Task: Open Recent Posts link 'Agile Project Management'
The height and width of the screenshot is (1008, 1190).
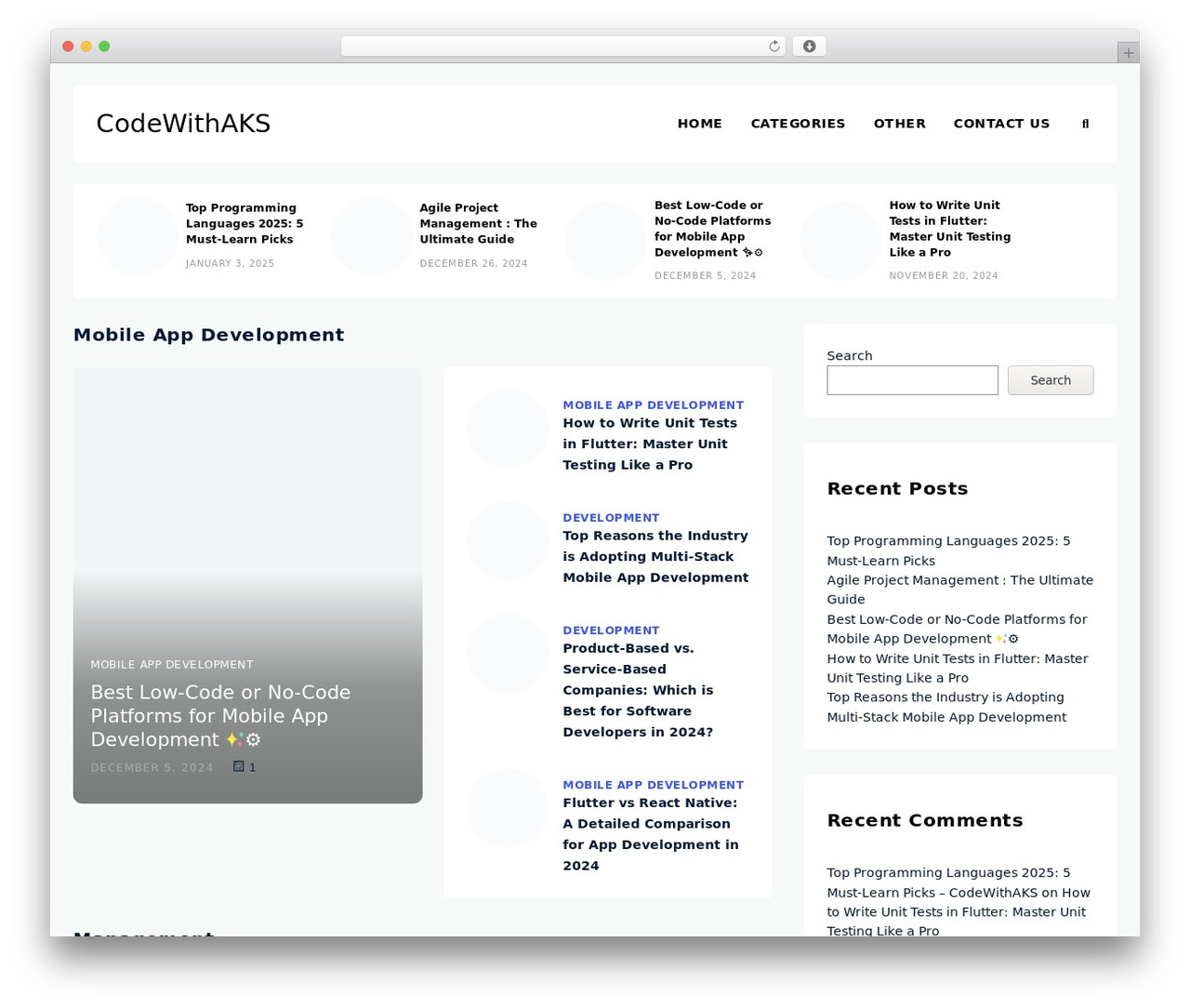Action: [x=960, y=590]
